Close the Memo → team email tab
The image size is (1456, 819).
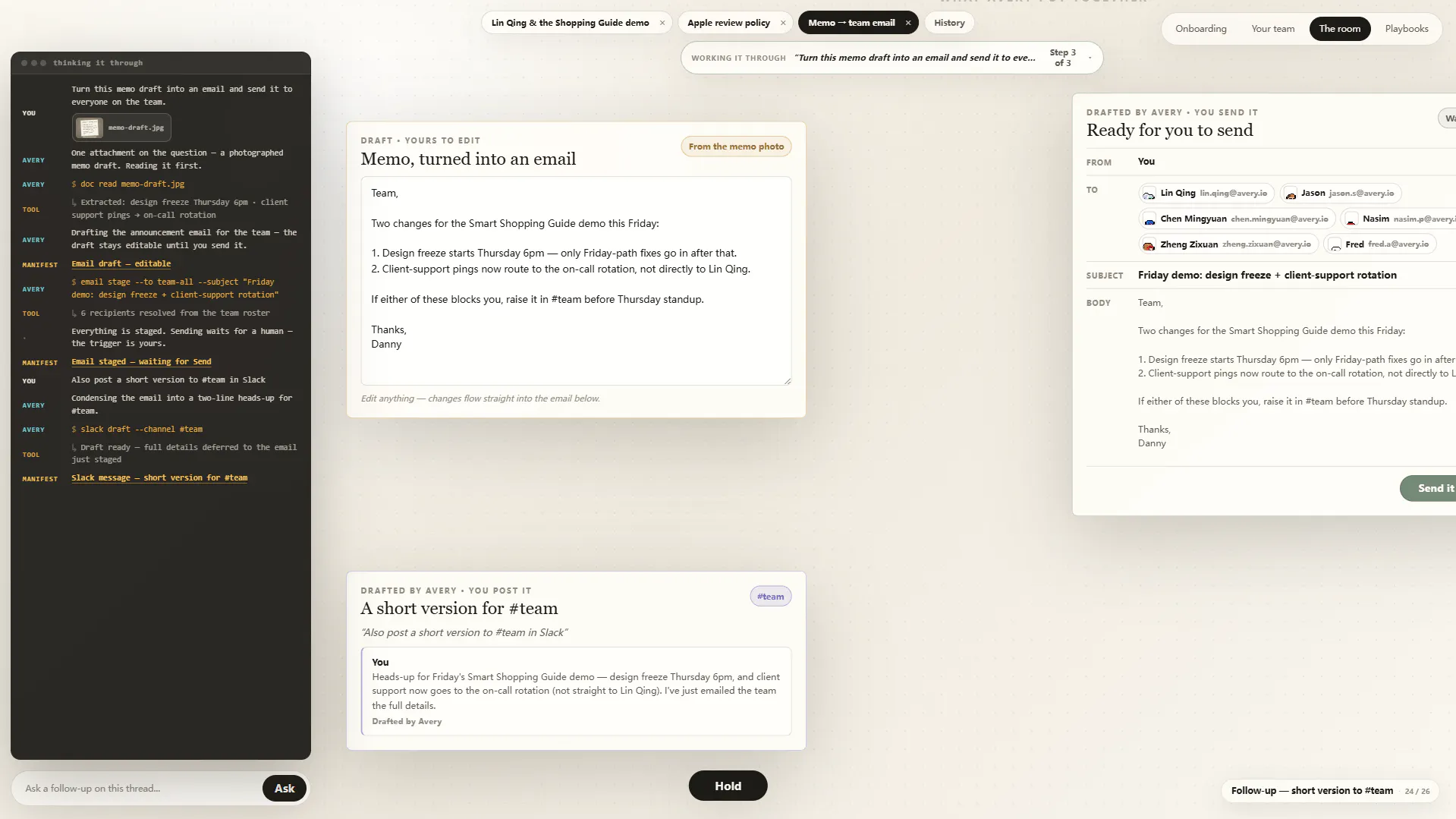[x=907, y=23]
